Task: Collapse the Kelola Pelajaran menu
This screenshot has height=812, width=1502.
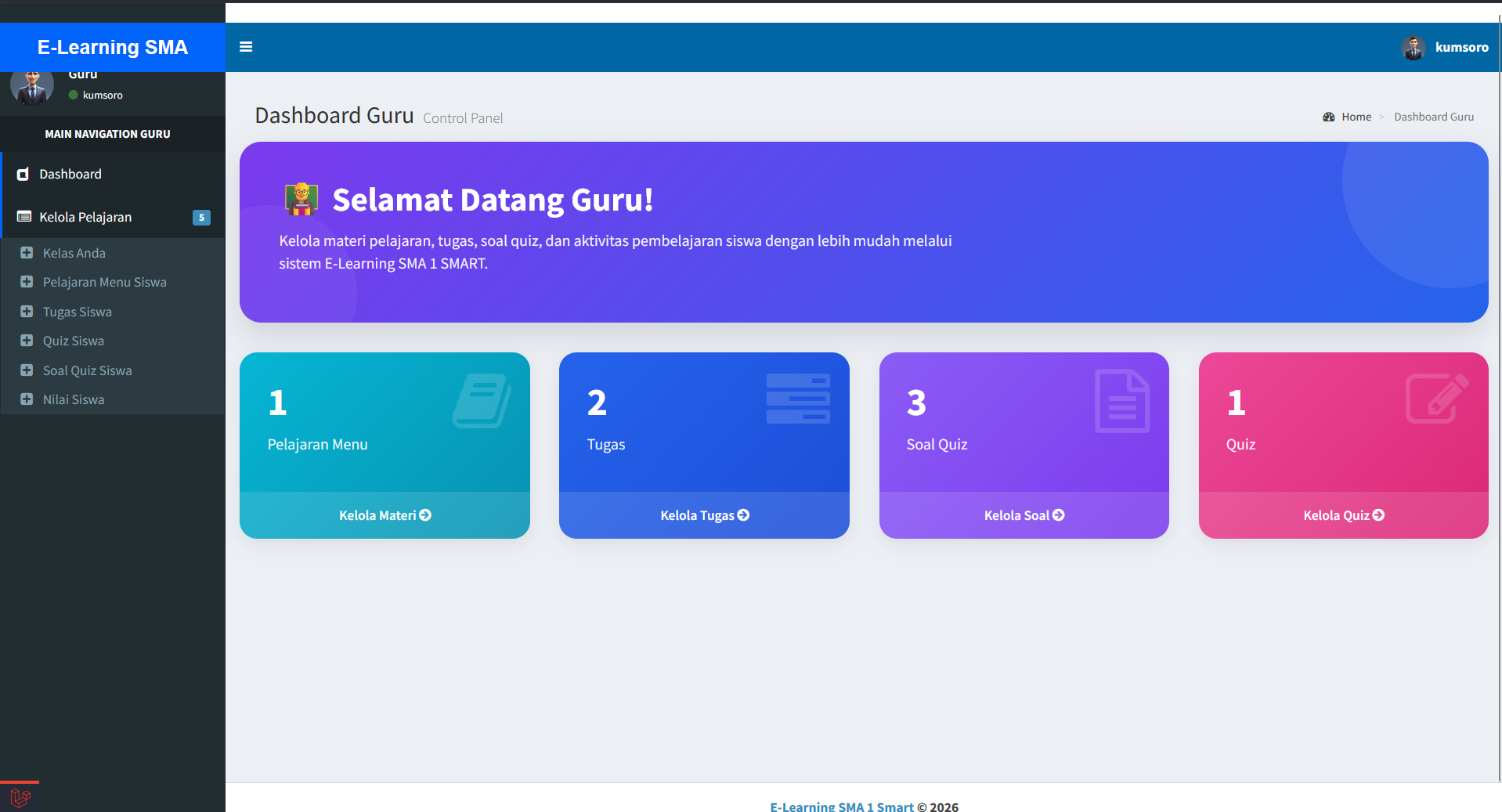Action: (114, 217)
